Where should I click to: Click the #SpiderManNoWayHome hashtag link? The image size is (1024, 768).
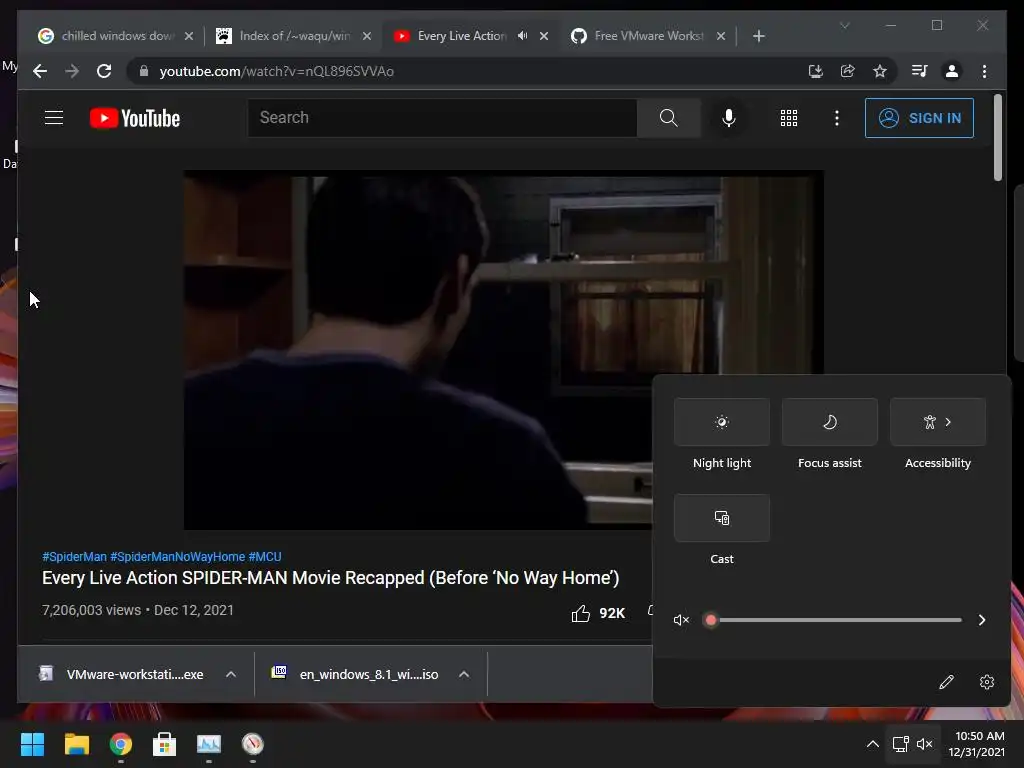[177, 556]
